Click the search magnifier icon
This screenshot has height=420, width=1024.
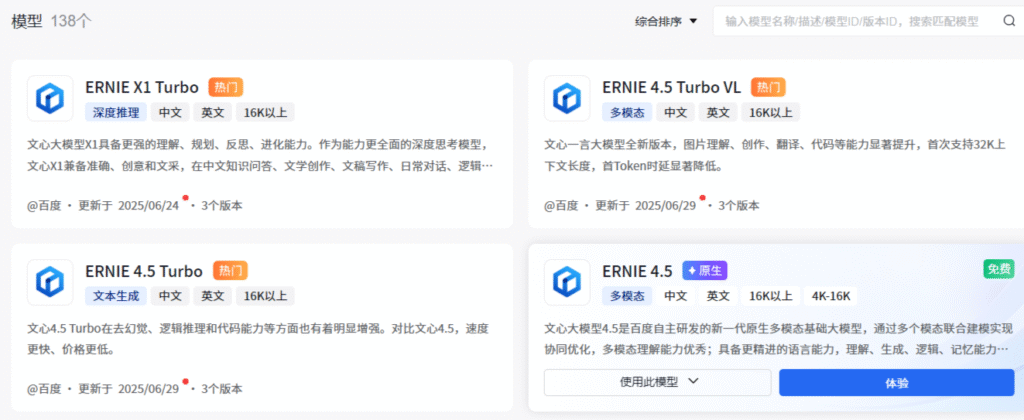click(x=1009, y=21)
